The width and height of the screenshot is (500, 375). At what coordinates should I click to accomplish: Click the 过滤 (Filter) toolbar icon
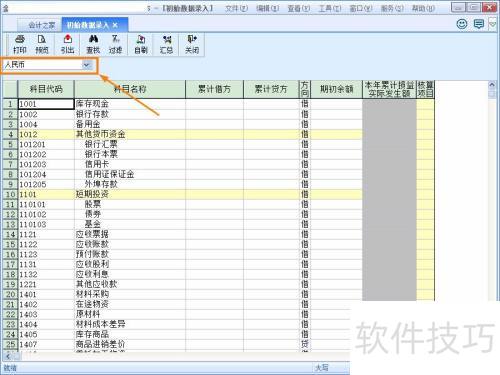(115, 44)
